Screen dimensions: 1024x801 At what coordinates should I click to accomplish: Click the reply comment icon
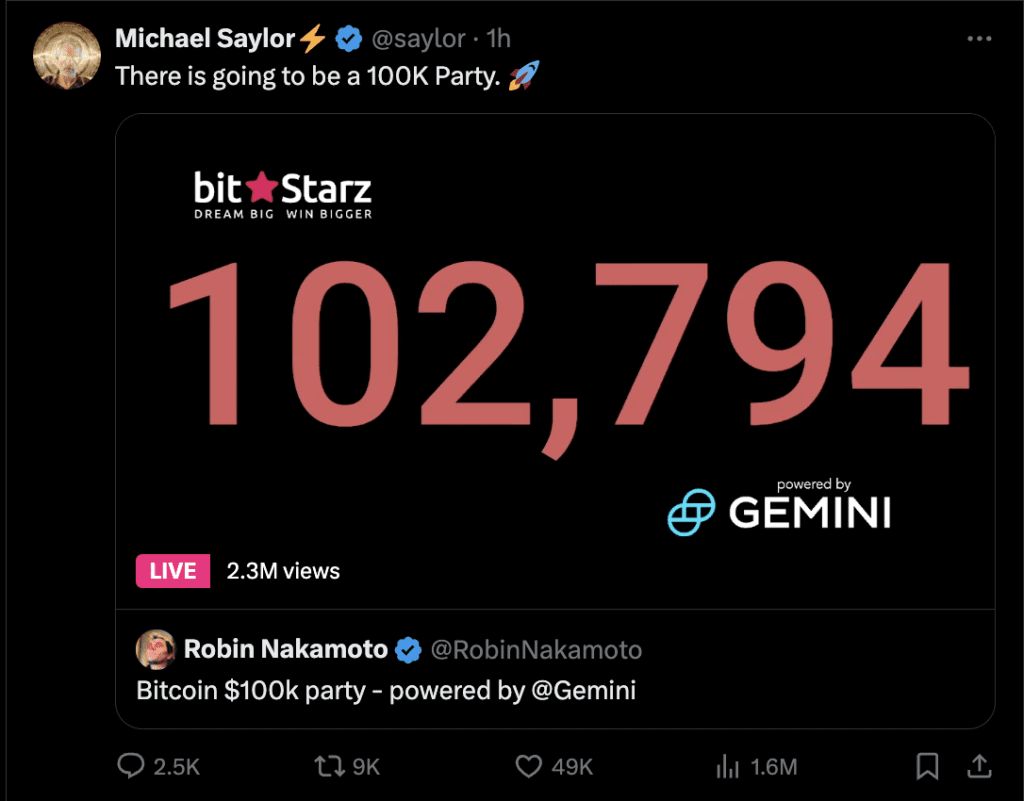click(131, 766)
